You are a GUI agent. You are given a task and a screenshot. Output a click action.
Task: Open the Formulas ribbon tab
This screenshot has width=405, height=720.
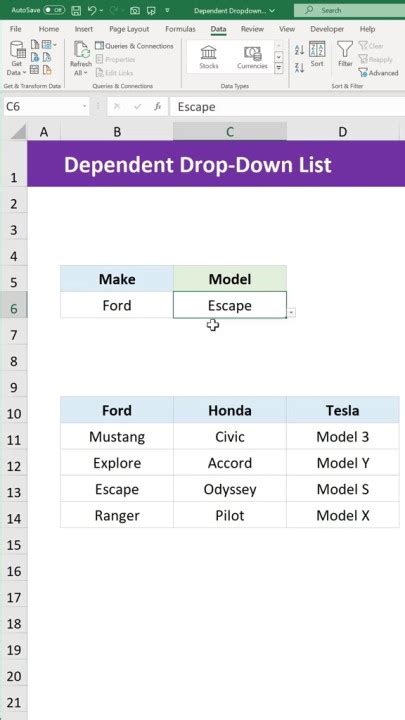[x=180, y=29]
